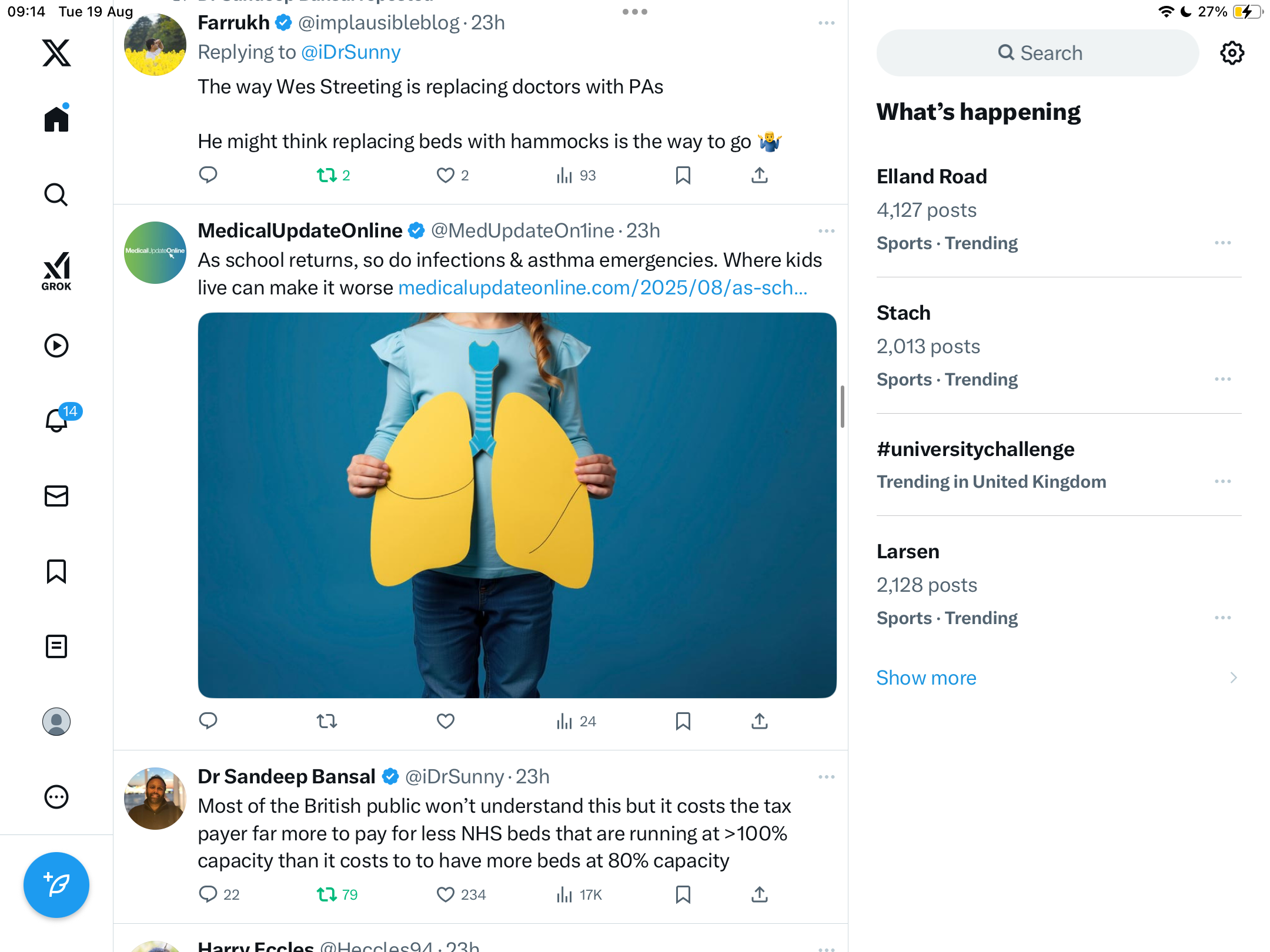Open direct messages envelope icon
Screen dimensions: 1270x952
pos(56,496)
